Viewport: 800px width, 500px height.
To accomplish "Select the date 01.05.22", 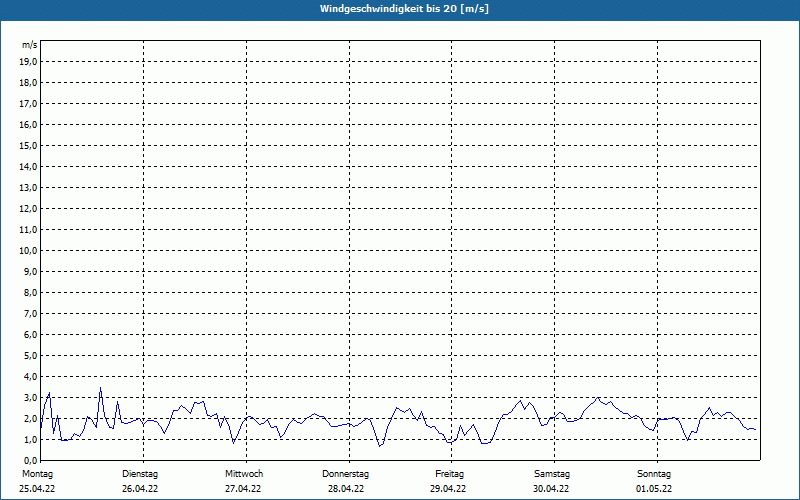I will [x=654, y=489].
